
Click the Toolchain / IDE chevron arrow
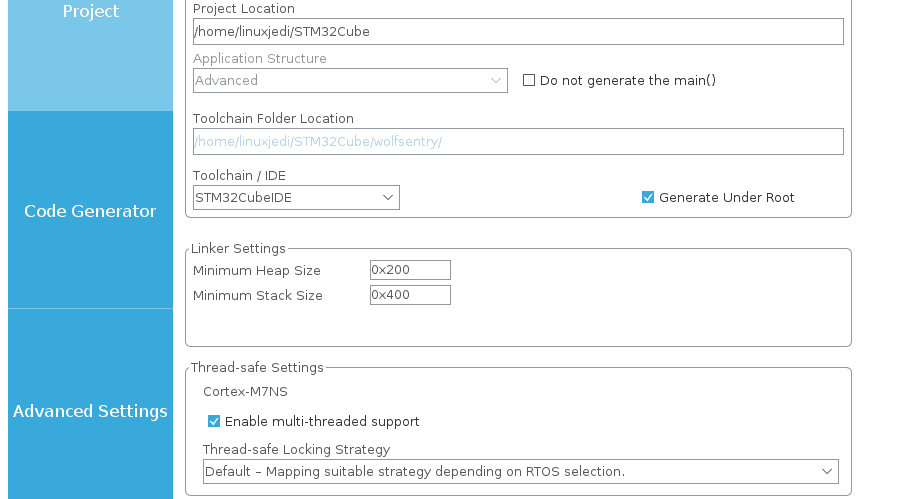click(x=388, y=198)
